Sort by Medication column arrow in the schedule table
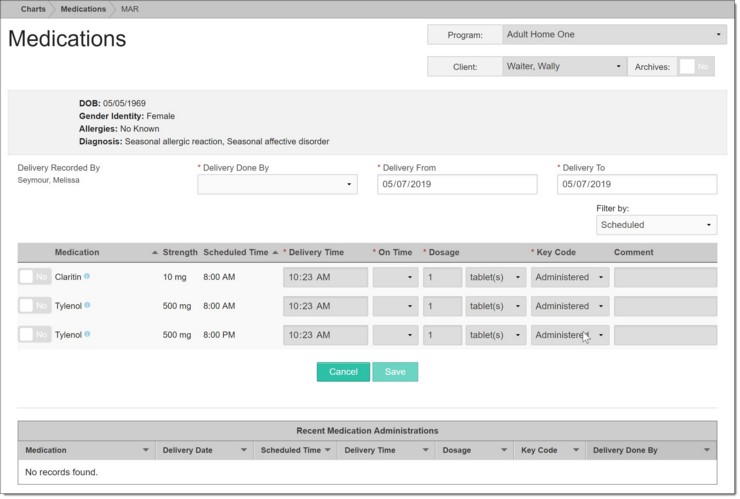This screenshot has height=499, width=740. [x=154, y=252]
